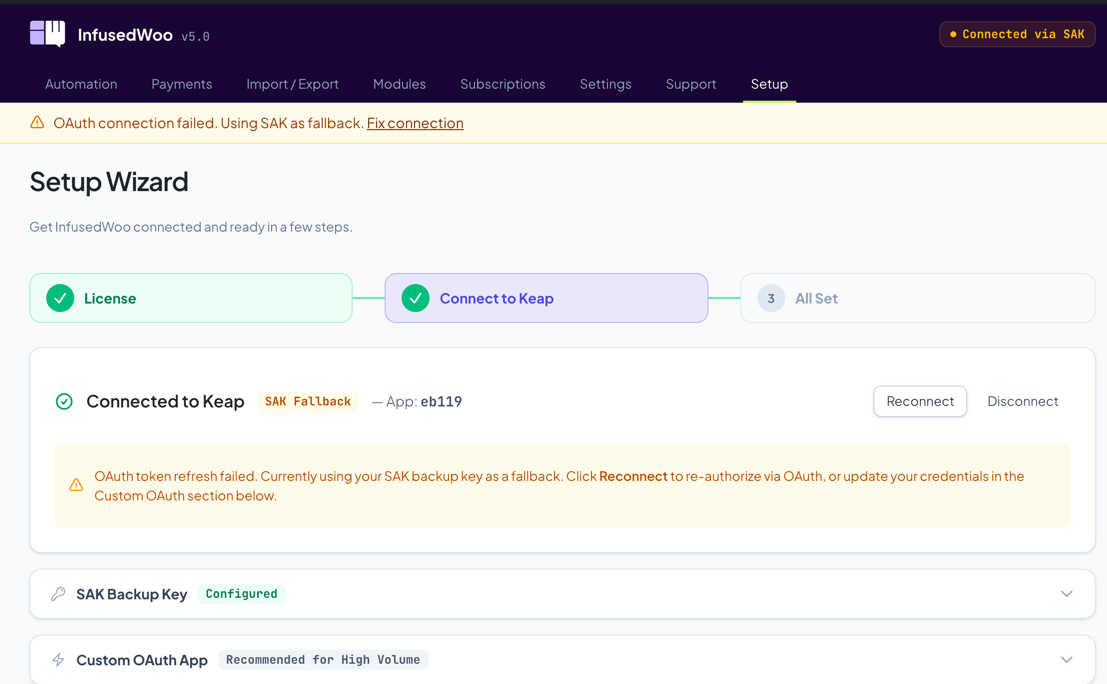
Task: Follow the Fix connection link
Action: [x=415, y=123]
